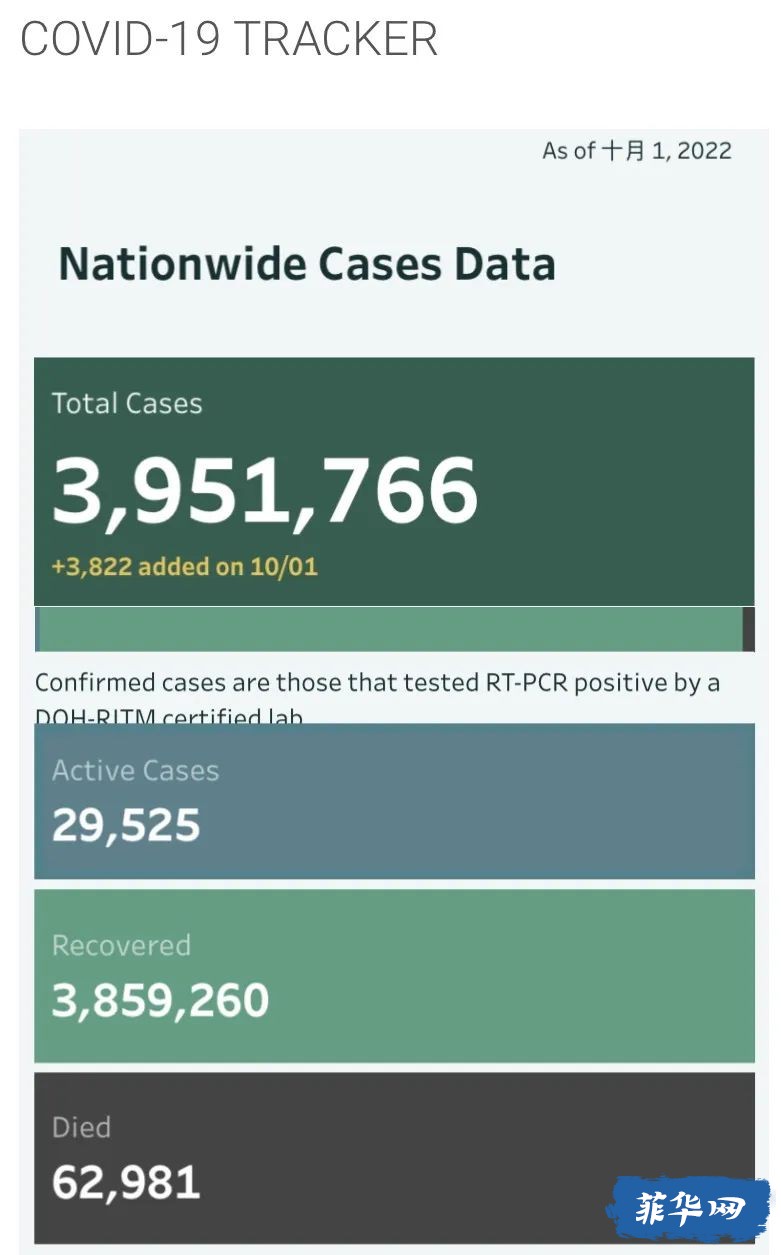The width and height of the screenshot is (781, 1255).
Task: Select the +3,822 added on 10/01 text
Action: coord(185,567)
